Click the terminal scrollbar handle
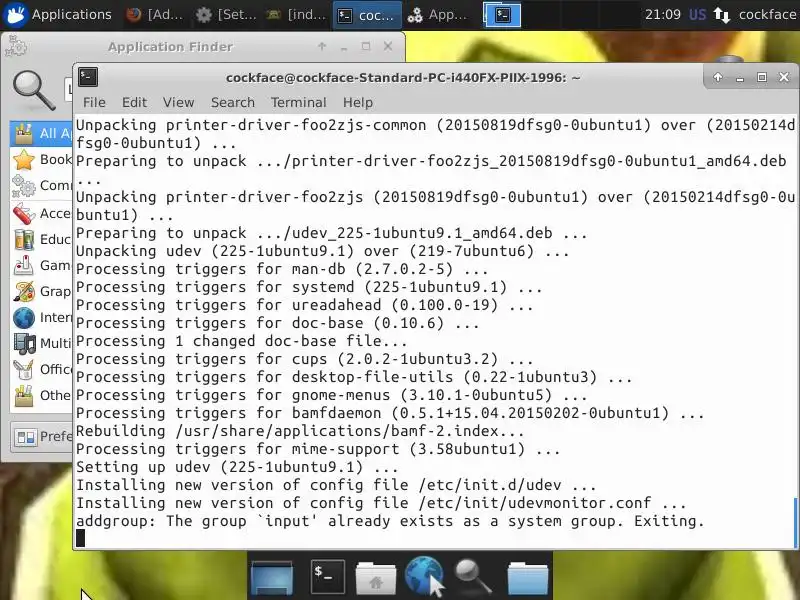Screen dimensions: 800x600 click(x=796, y=523)
